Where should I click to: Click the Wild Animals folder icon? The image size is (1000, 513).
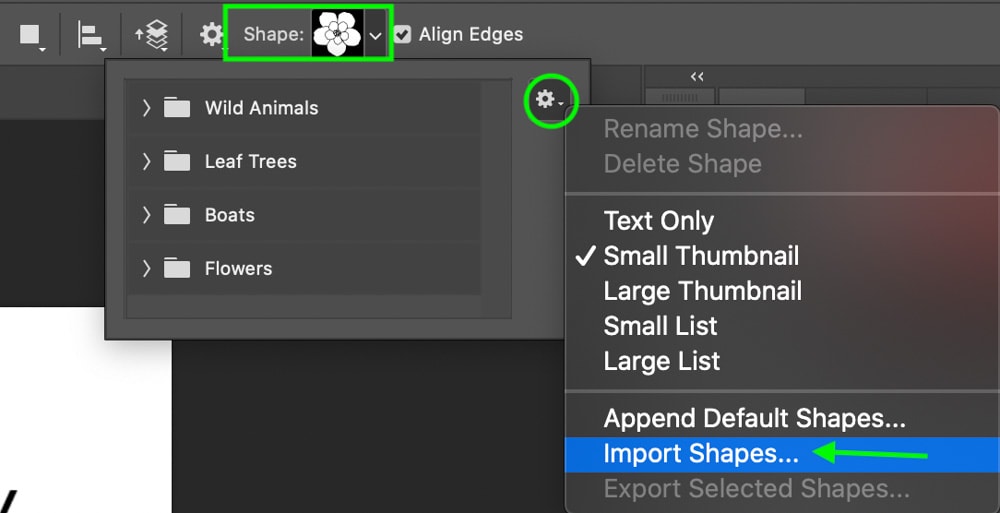[177, 108]
